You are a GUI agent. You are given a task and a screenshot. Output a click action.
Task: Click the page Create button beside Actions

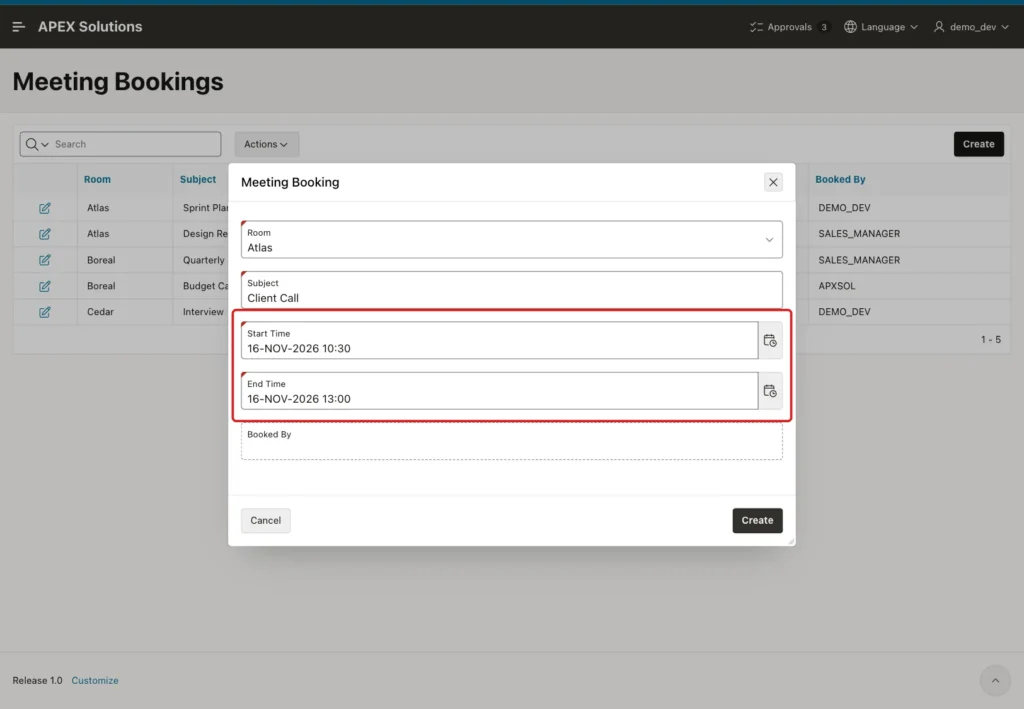[978, 144]
